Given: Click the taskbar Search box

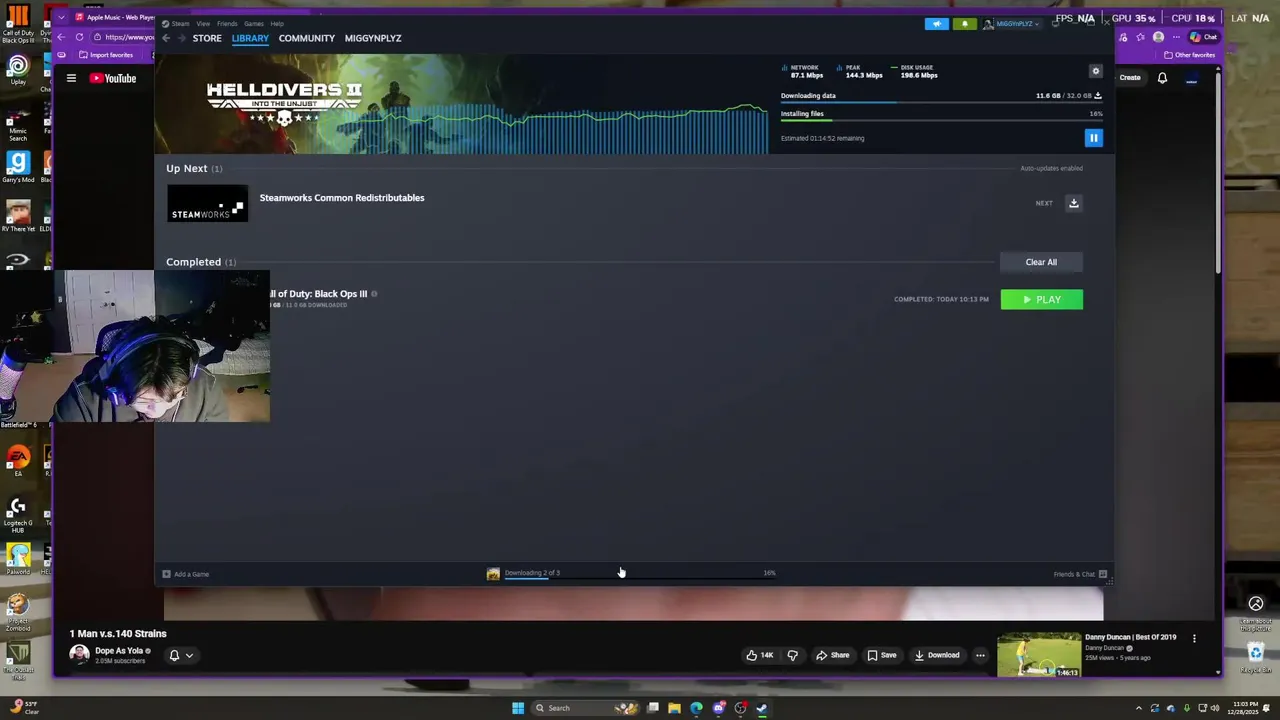Looking at the screenshot, I should [587, 708].
